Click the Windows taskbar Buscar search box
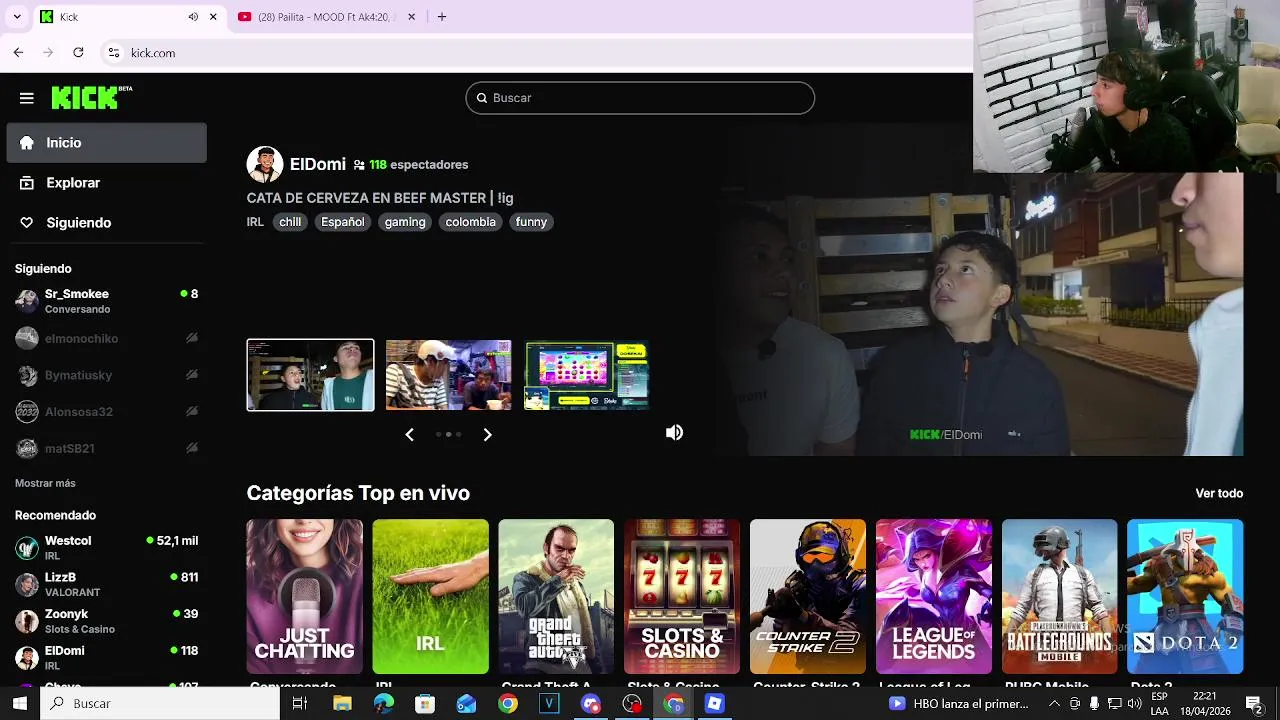Viewport: 1280px width, 720px height. pyautogui.click(x=160, y=704)
